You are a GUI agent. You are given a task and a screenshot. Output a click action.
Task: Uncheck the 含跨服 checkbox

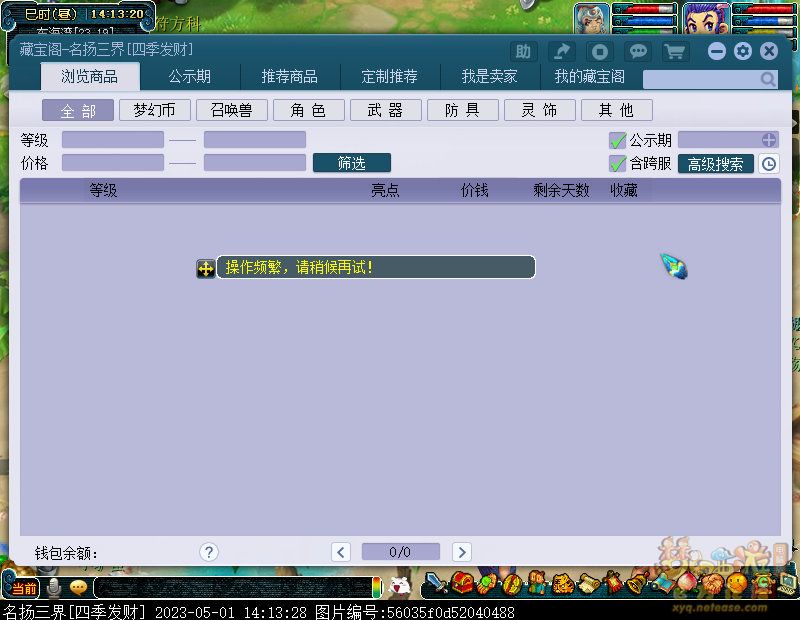pyautogui.click(x=617, y=164)
